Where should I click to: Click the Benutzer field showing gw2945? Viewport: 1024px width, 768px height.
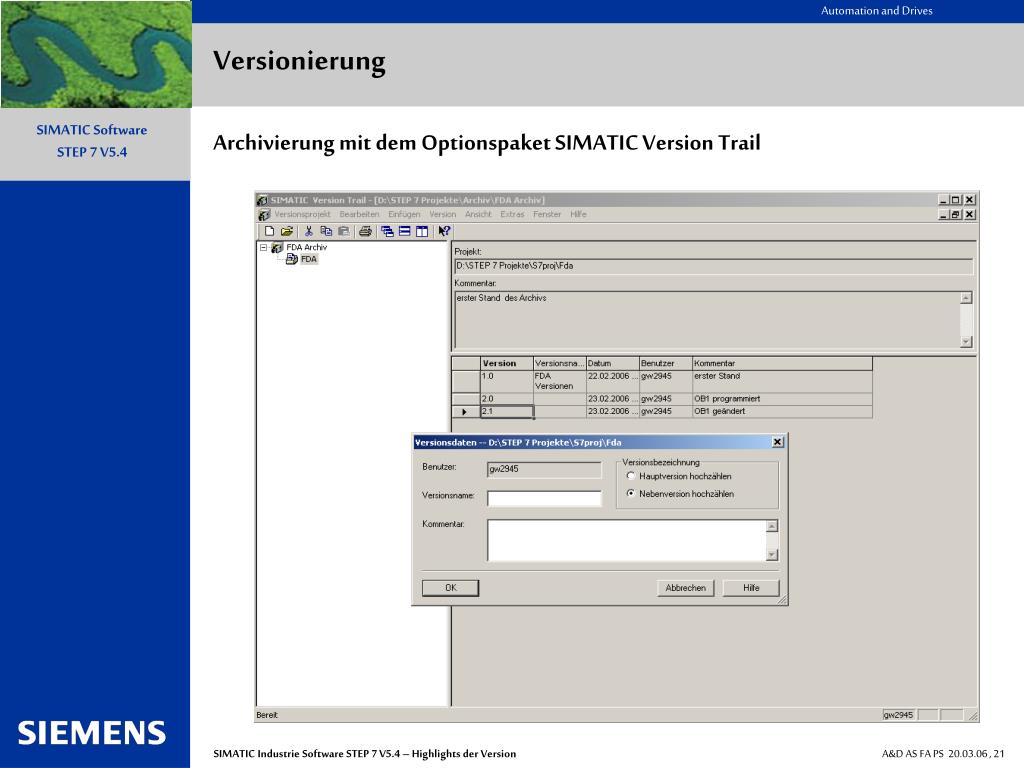click(544, 470)
